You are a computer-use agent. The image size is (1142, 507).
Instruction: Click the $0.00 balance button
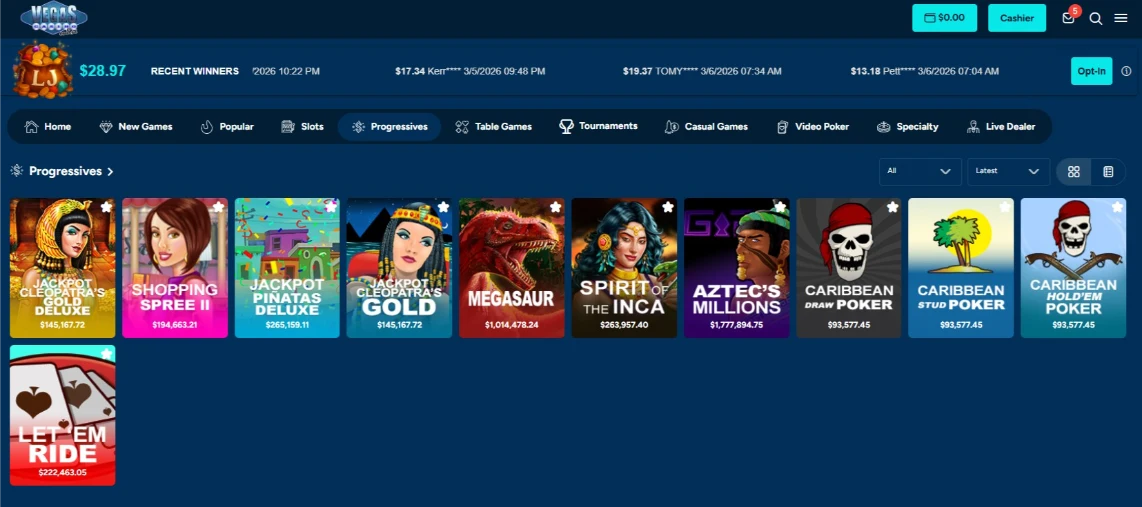click(945, 18)
